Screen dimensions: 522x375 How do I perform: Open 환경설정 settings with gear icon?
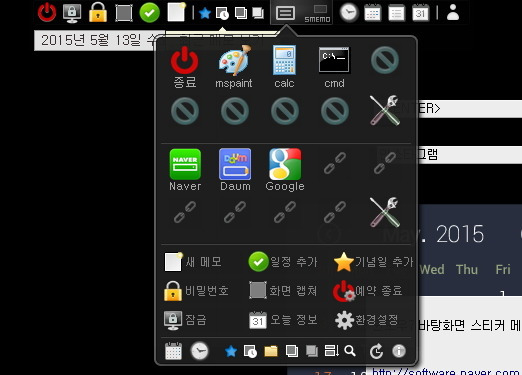pyautogui.click(x=366, y=320)
